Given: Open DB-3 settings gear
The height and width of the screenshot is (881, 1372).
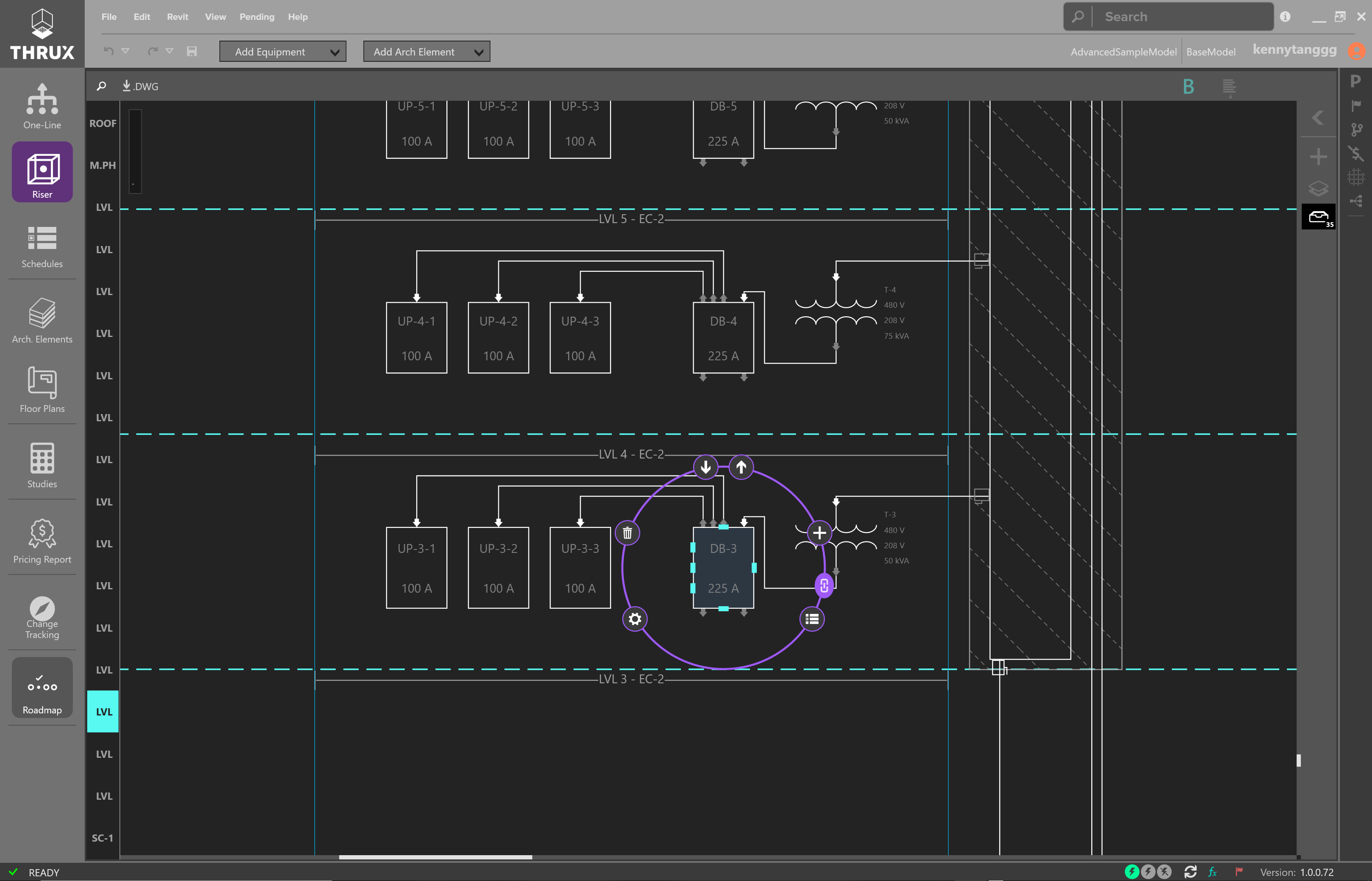Looking at the screenshot, I should [x=635, y=619].
